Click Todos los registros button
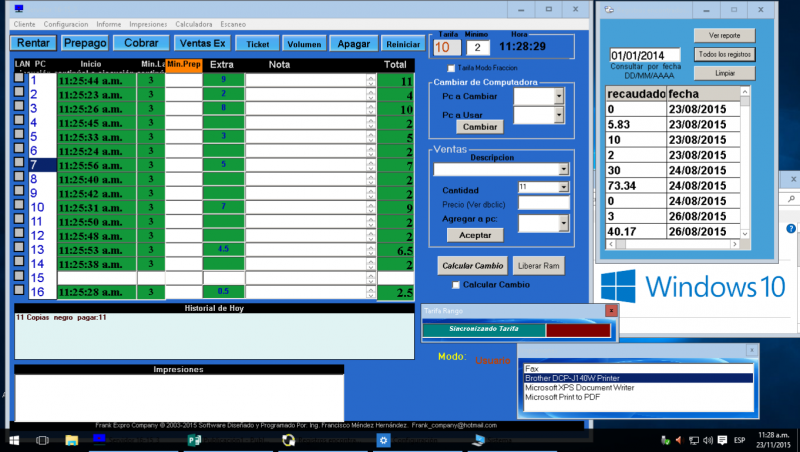Viewport: 800px width, 452px height. click(x=724, y=54)
